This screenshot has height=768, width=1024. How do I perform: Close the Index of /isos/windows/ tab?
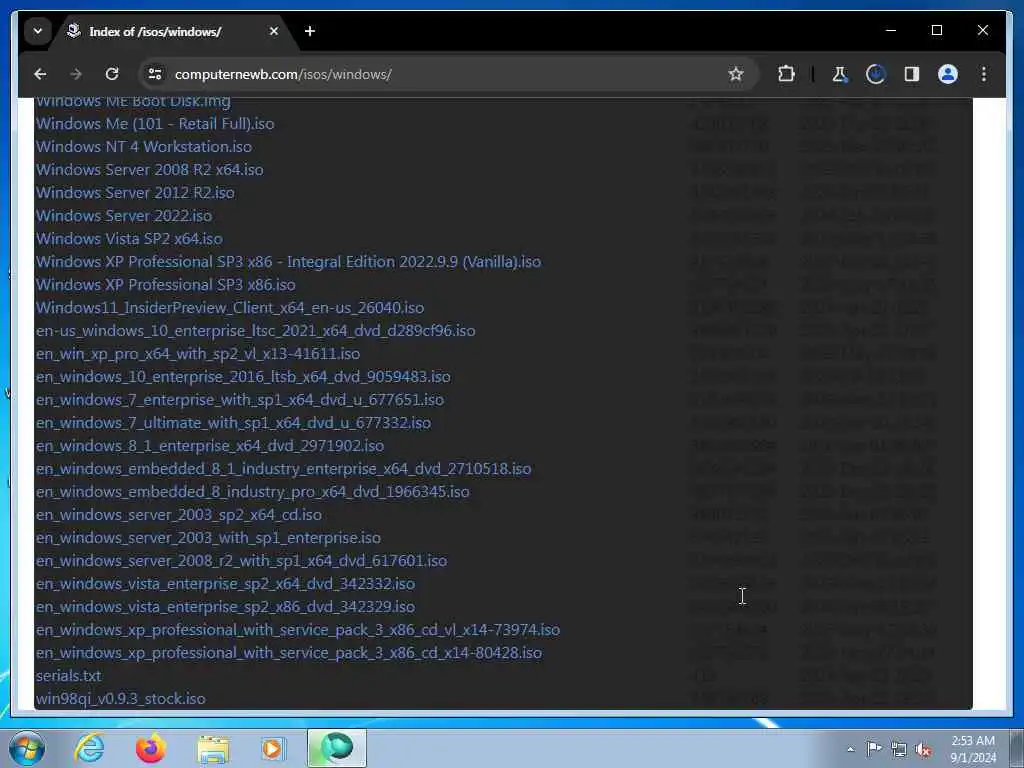point(274,31)
